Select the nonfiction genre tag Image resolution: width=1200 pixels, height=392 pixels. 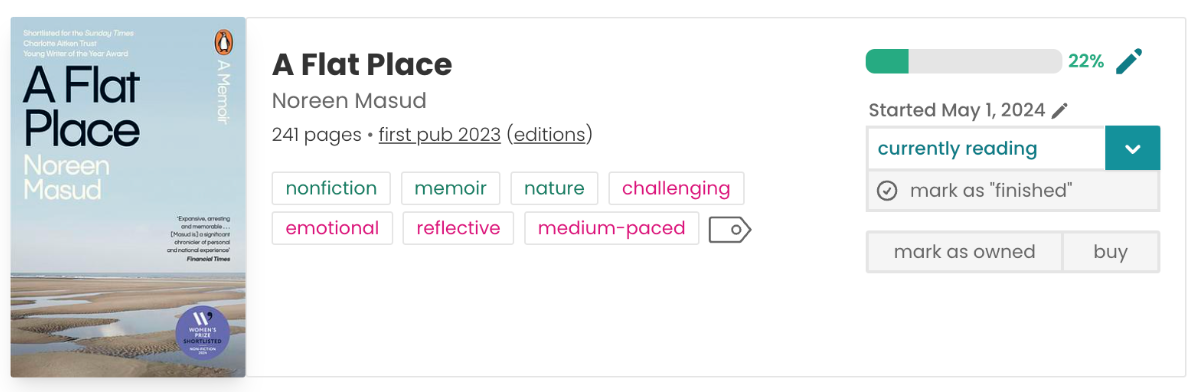pos(331,188)
